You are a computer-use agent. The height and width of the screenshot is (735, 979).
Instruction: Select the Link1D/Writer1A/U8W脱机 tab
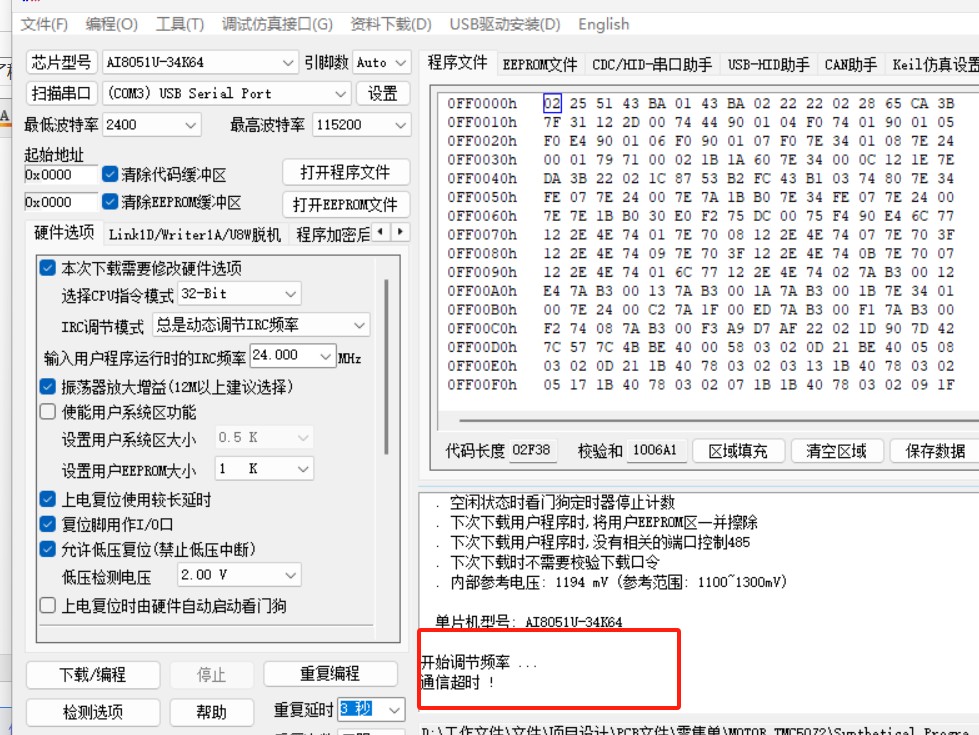click(x=195, y=235)
